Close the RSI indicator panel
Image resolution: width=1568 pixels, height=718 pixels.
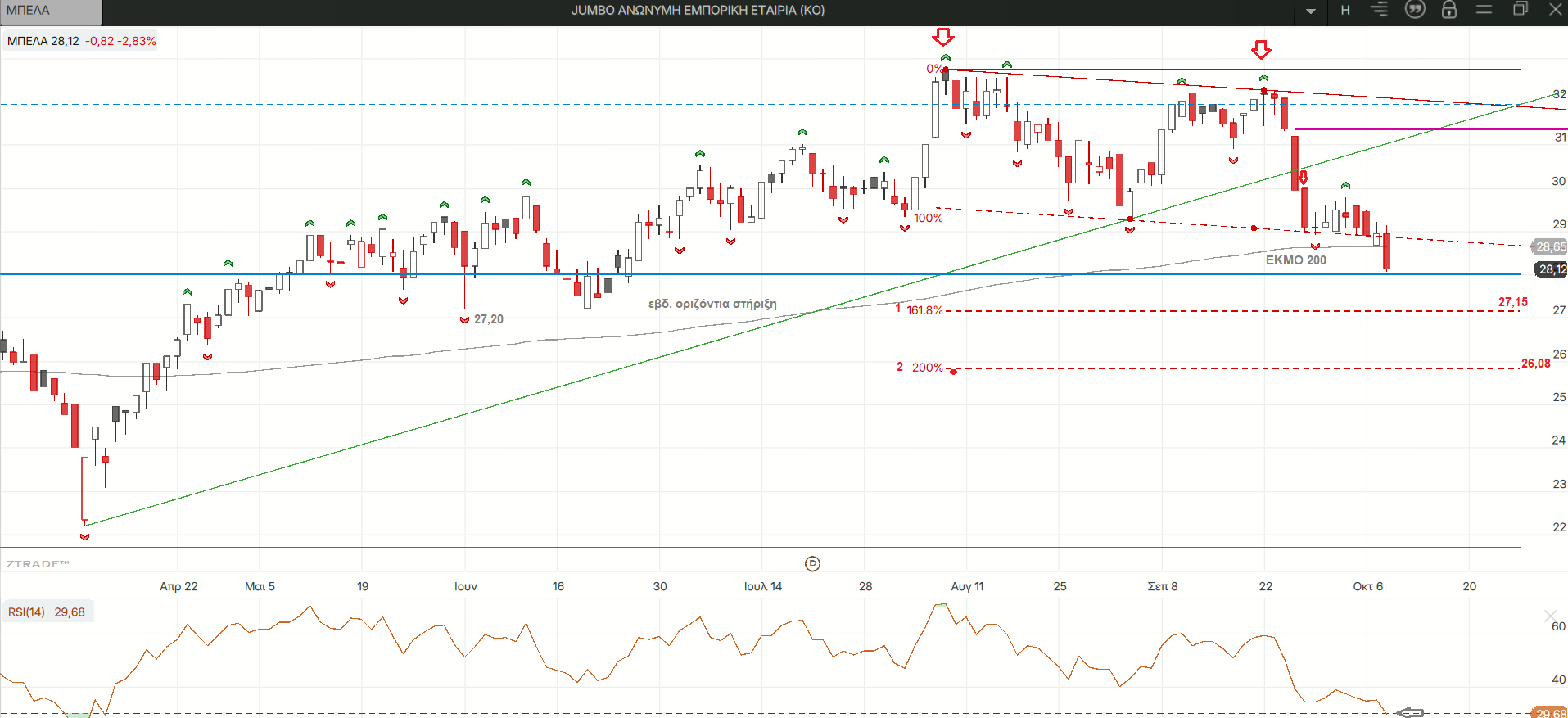tap(1550, 616)
